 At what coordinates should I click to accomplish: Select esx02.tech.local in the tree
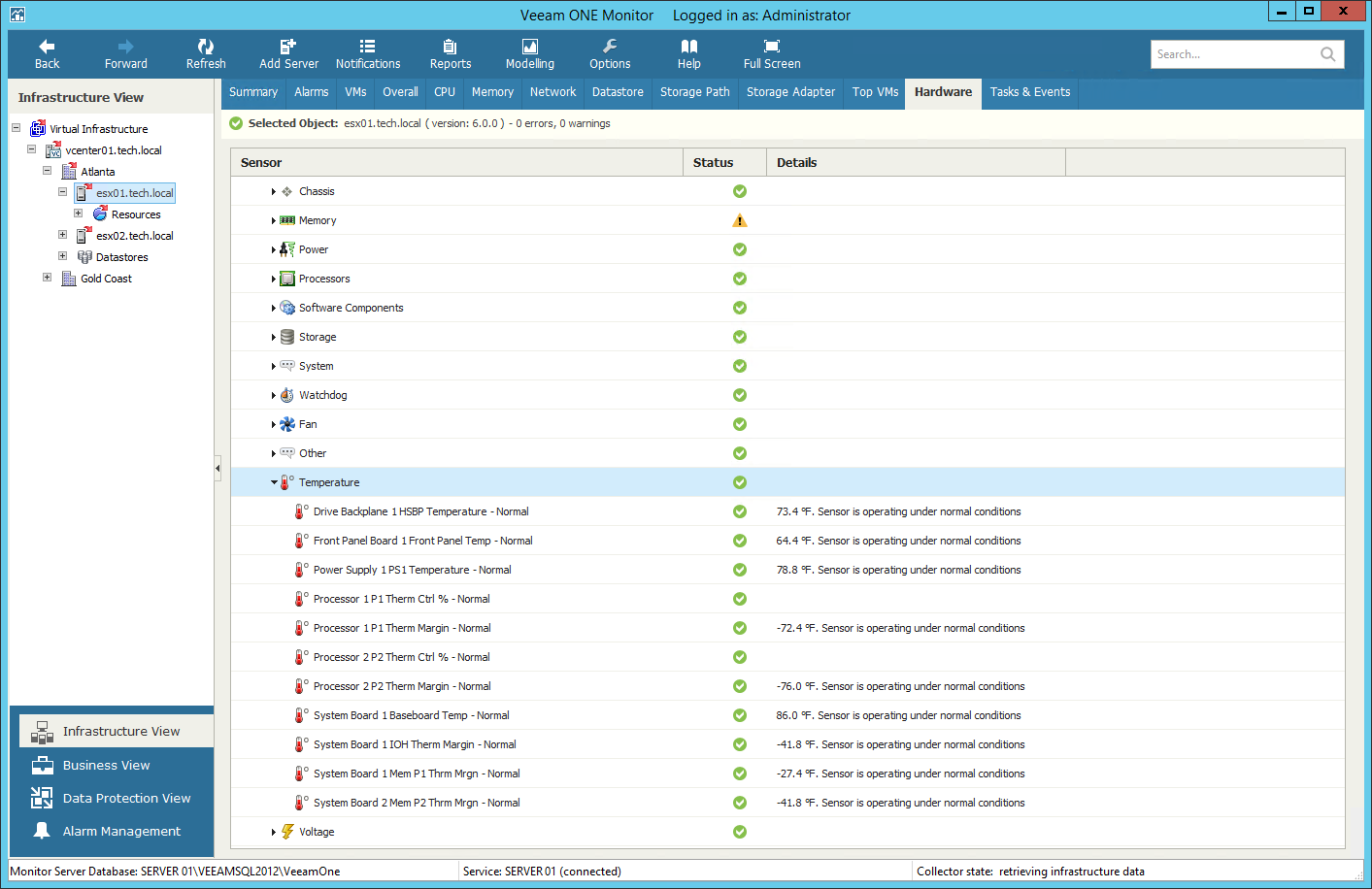click(135, 236)
